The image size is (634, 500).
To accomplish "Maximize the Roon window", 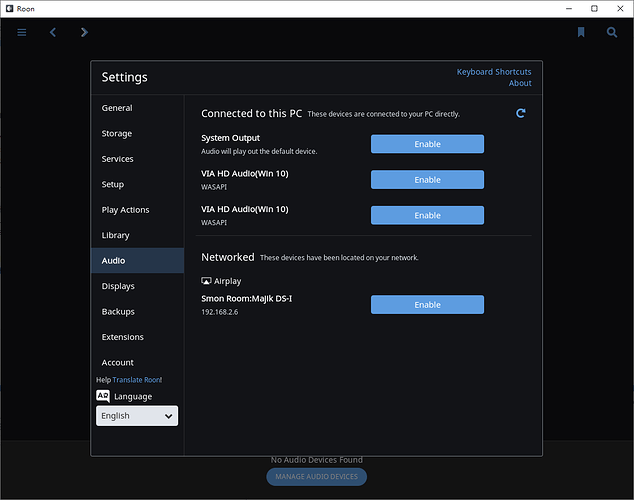I will [x=594, y=8].
